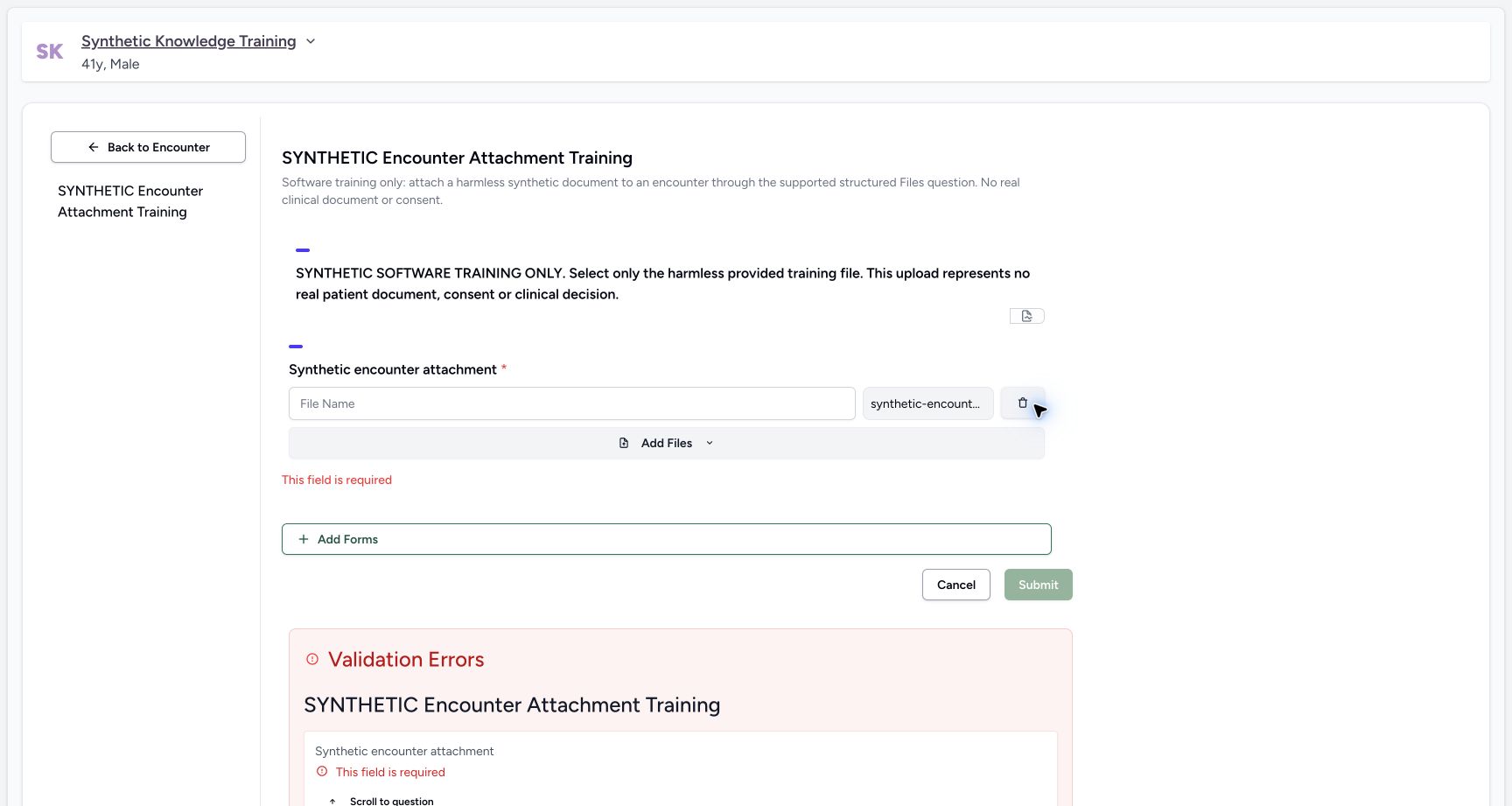Viewport: 1512px width, 806px height.
Task: Click the 41y, Male patient details text
Action: click(110, 64)
